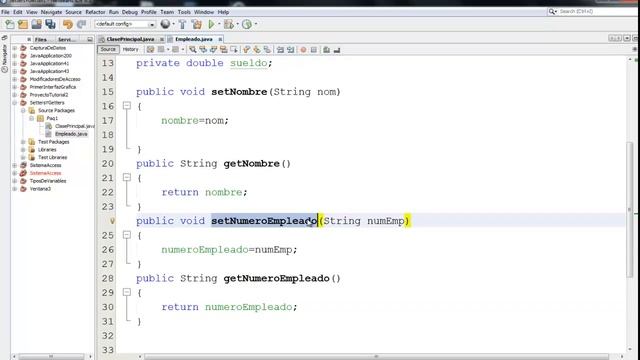
Task: Collapse the setNombre method fold at line 16
Action: click(x=127, y=106)
